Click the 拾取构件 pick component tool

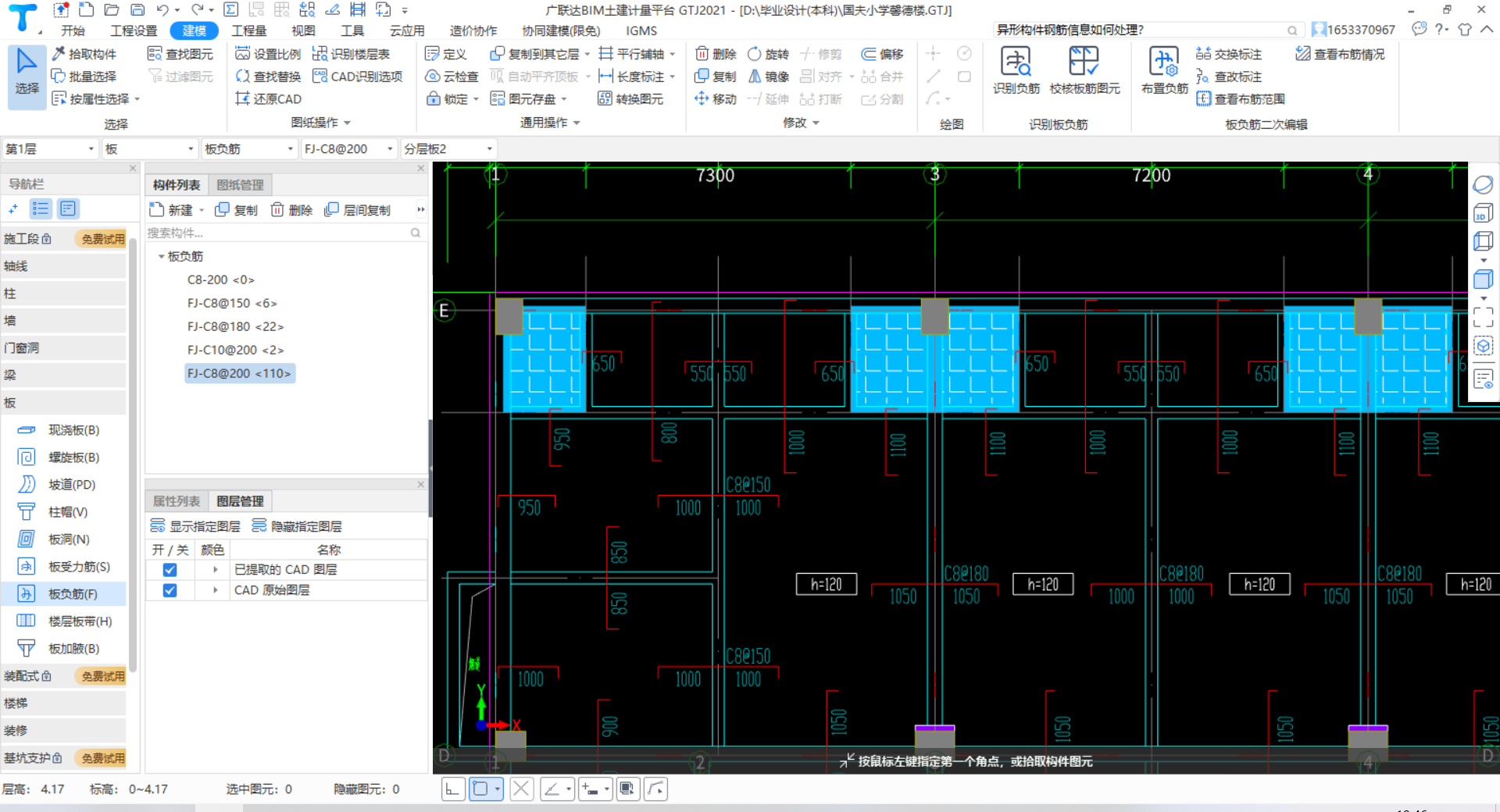coord(84,54)
